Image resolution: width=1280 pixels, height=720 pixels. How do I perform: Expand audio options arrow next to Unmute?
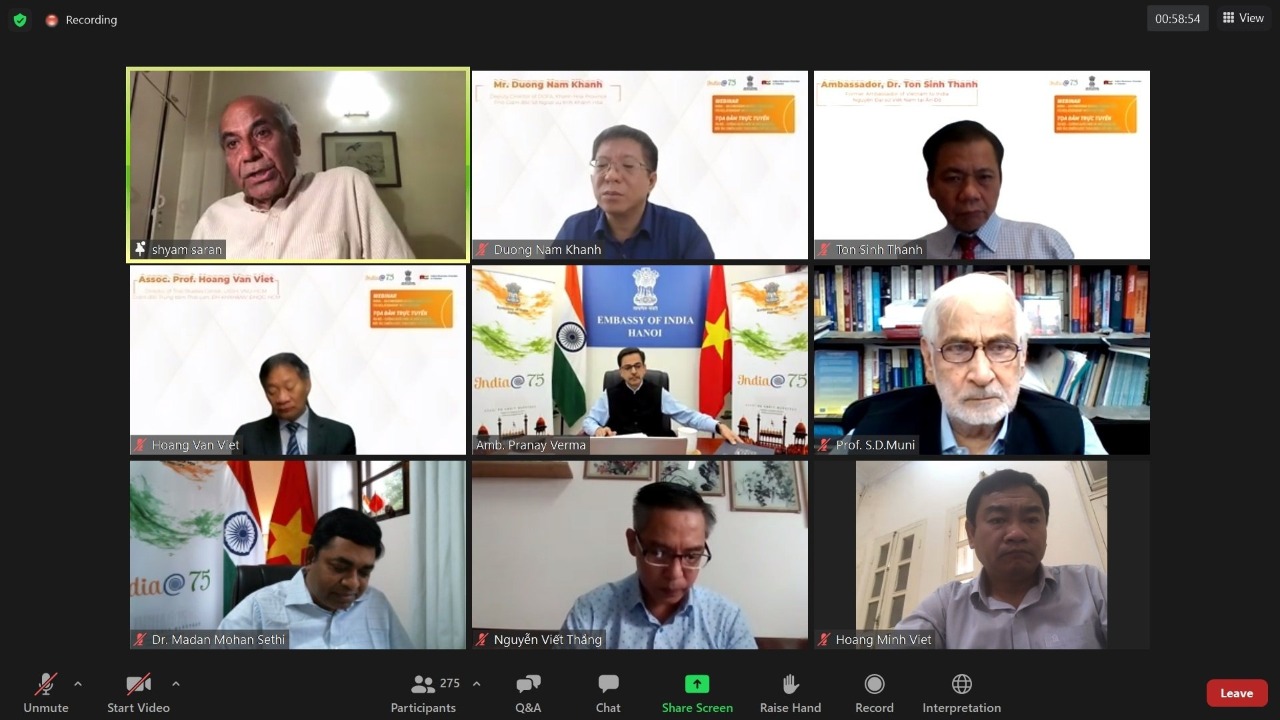pyautogui.click(x=78, y=684)
